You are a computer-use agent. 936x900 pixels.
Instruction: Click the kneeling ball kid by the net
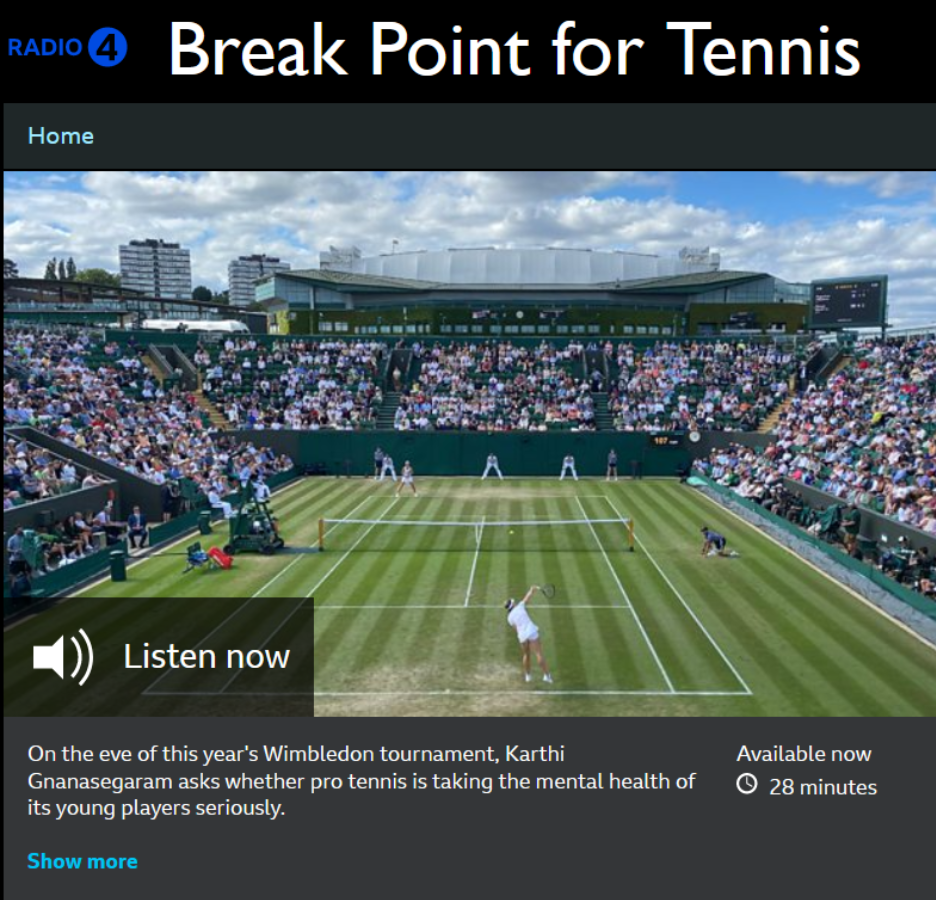click(716, 542)
